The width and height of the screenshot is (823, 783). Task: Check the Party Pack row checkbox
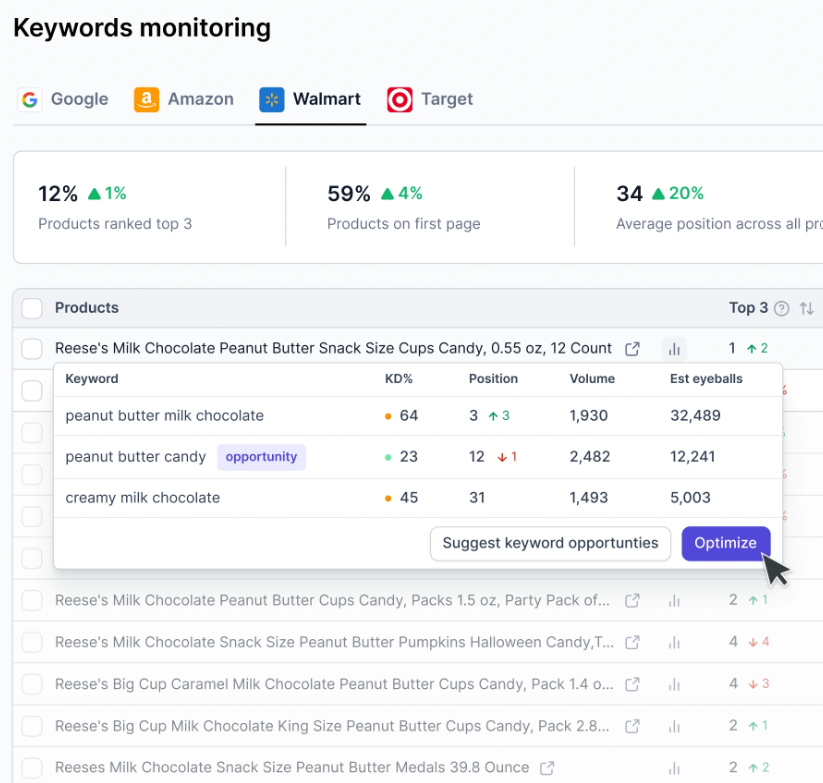coord(32,600)
